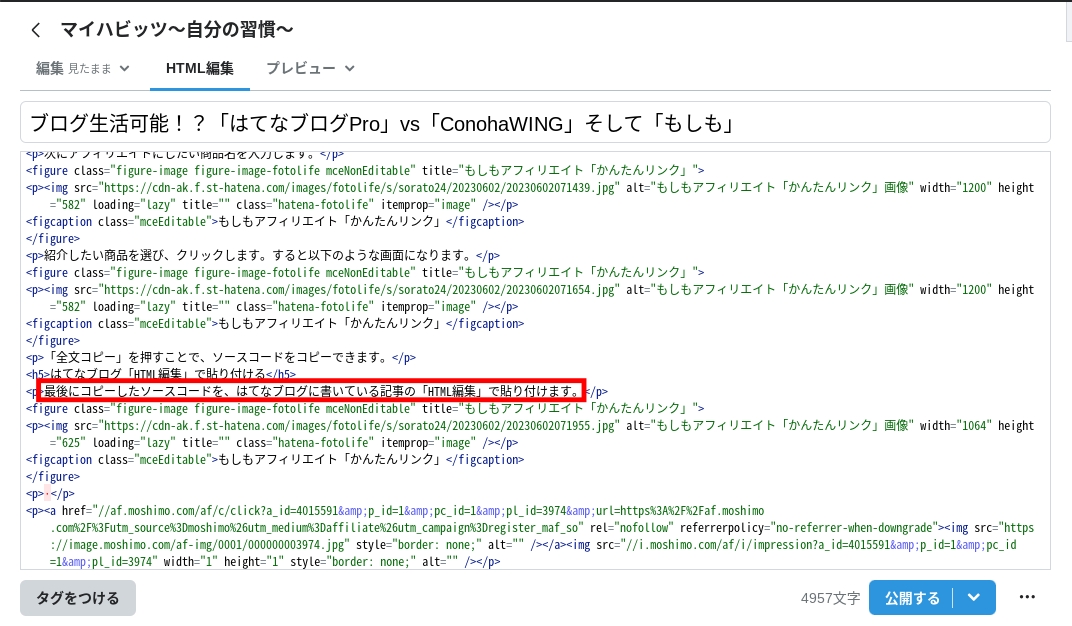Click the back arrow beside the blog title
The image size is (1072, 626).
[x=35, y=29]
